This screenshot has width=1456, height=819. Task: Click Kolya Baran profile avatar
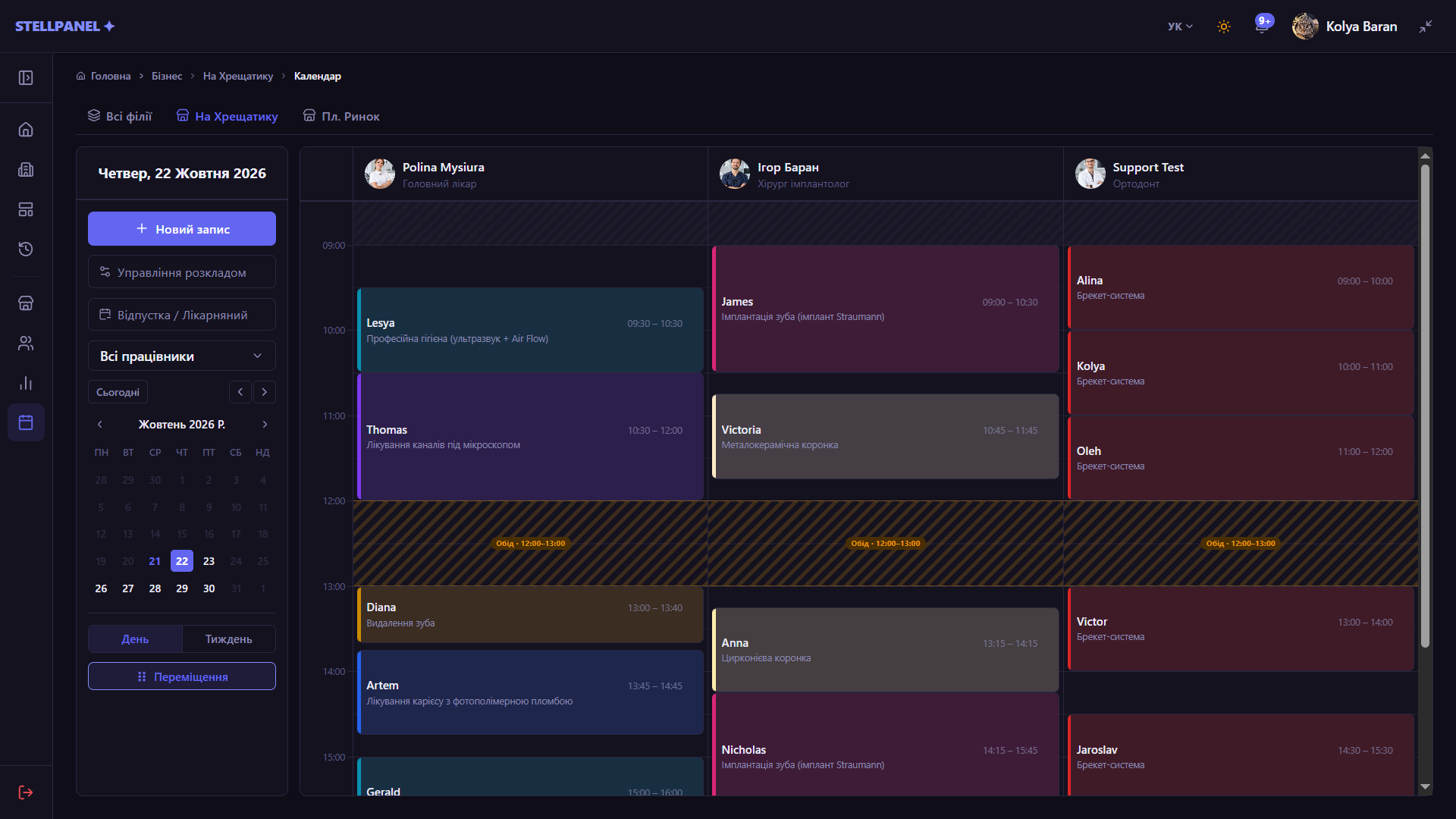coord(1305,27)
